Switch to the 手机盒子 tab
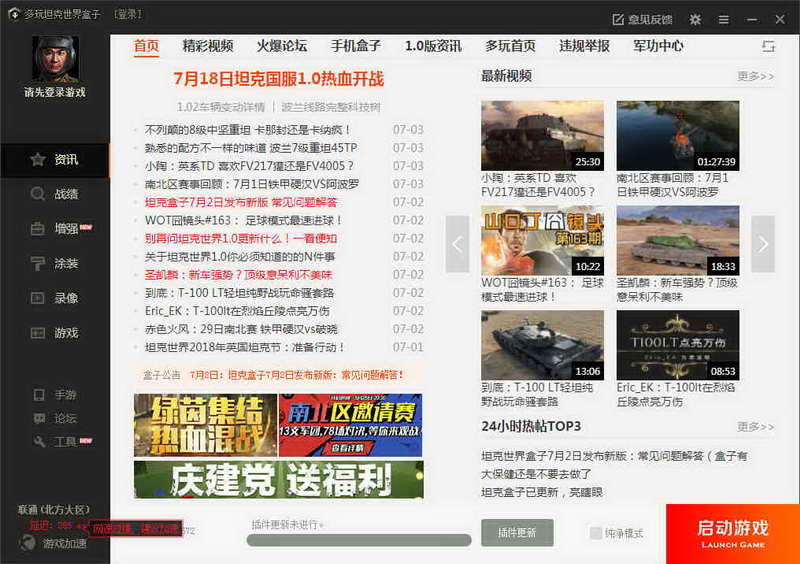 356,46
